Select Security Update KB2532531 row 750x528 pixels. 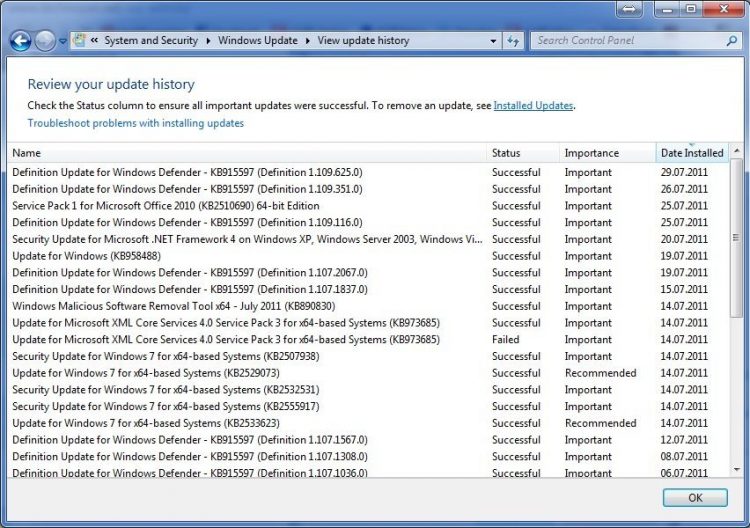click(x=368, y=390)
